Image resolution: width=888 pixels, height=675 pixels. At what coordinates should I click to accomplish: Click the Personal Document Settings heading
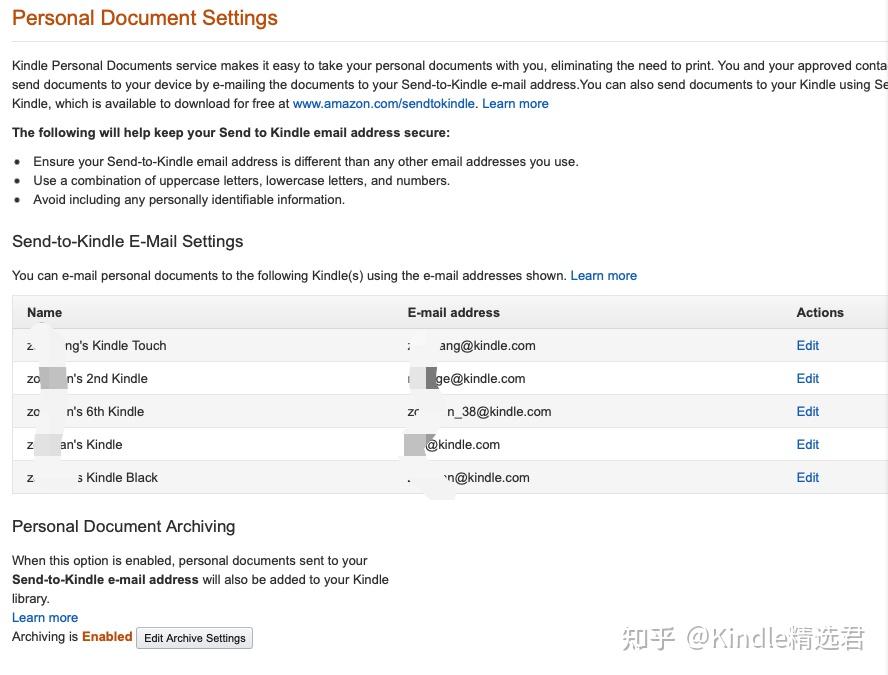pos(145,18)
